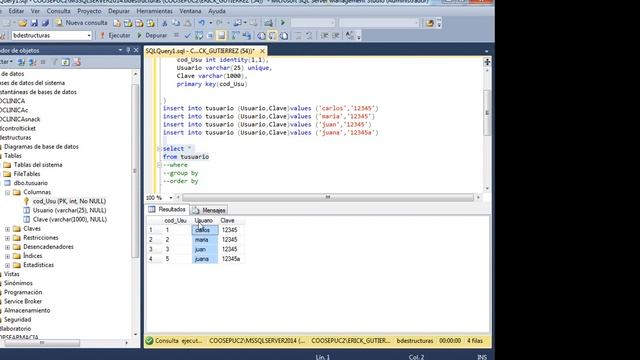The height and width of the screenshot is (360, 640).
Task: Save the query with the floppy disk icon
Action: click(34, 23)
